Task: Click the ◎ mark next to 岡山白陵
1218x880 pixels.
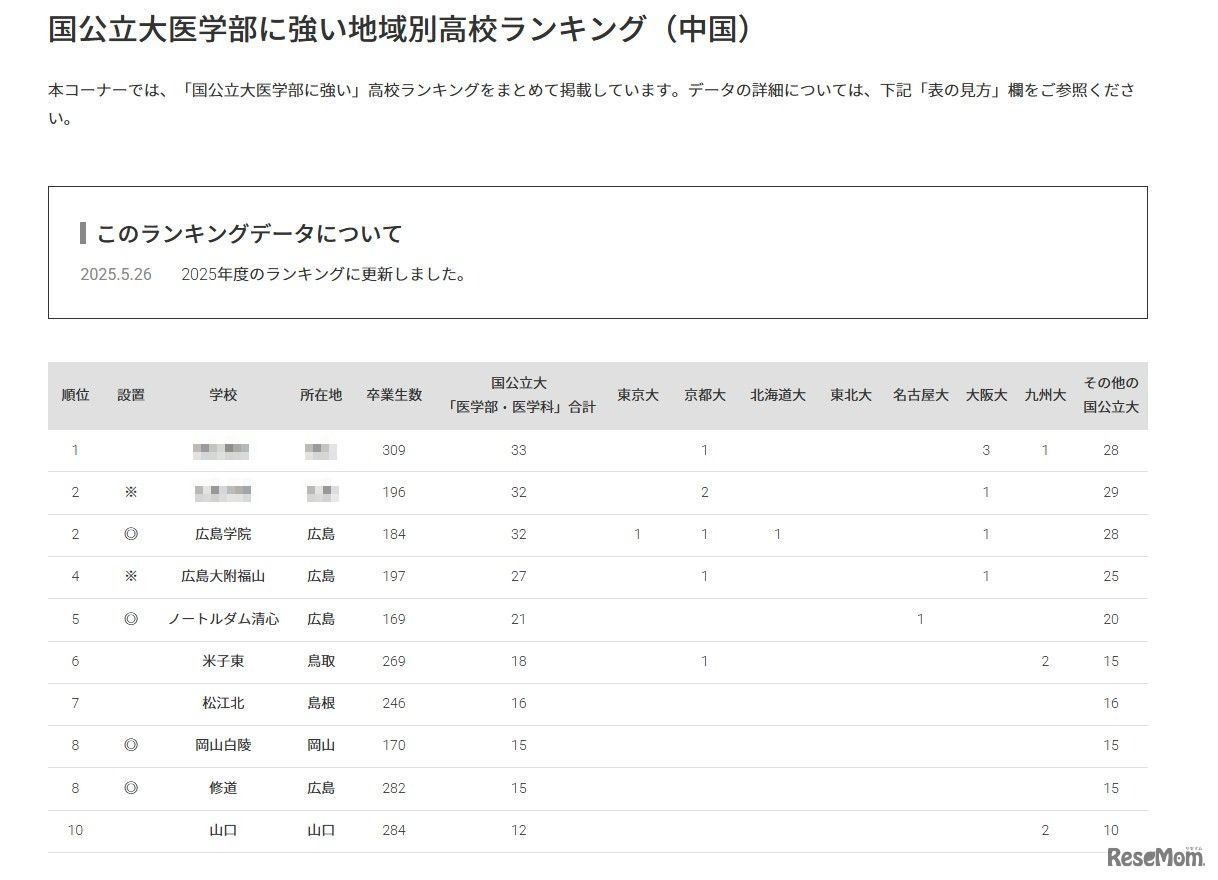Action: pos(130,745)
